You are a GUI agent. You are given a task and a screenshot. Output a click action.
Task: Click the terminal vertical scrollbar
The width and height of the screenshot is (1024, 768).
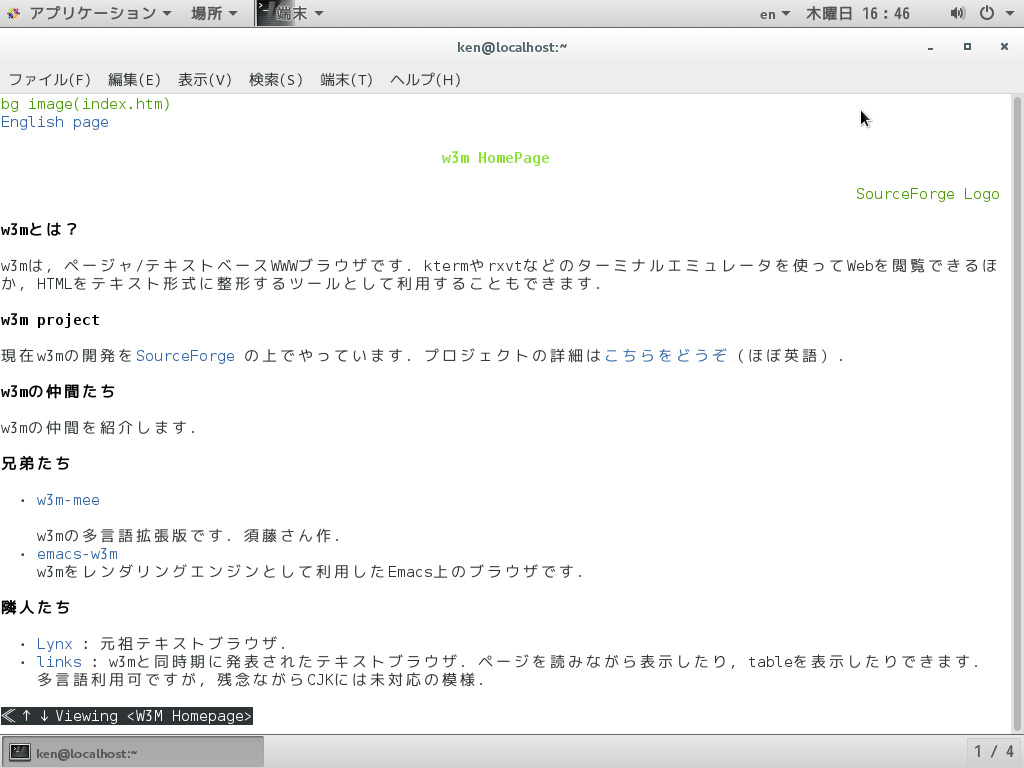pos(1017,413)
